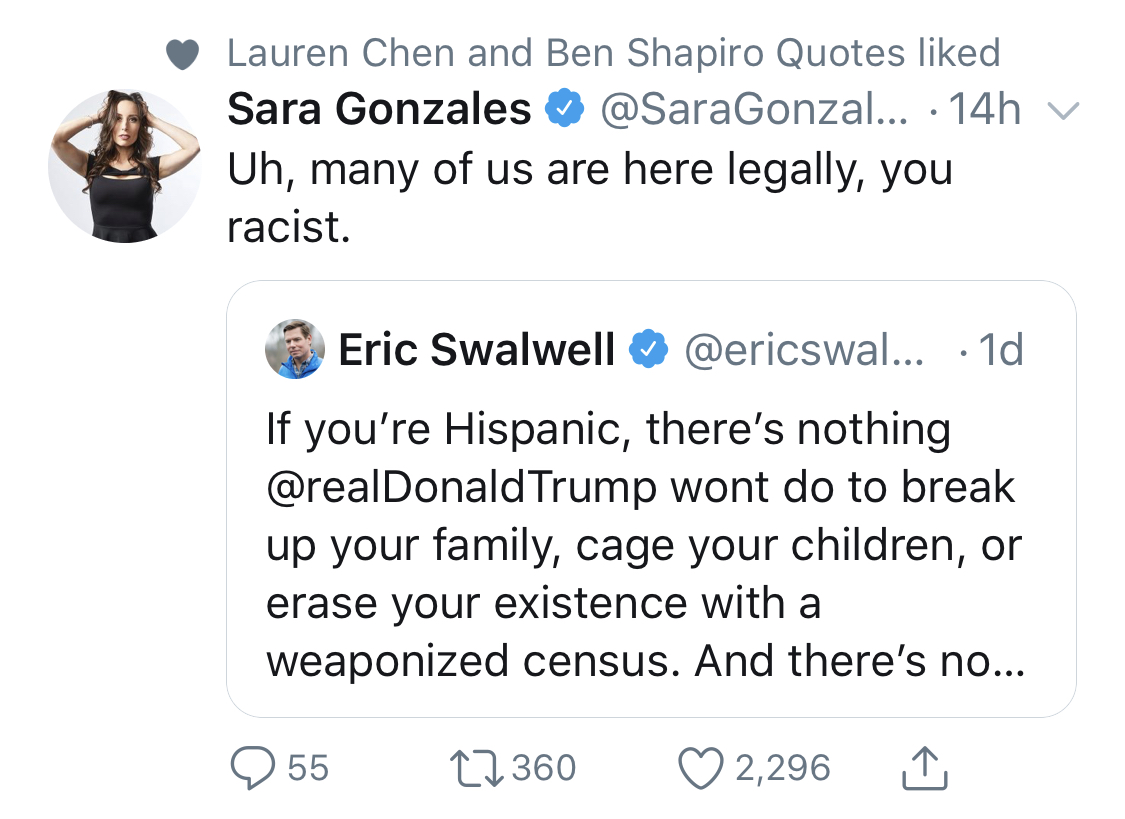View the 360 retweets count
Screen dimensions: 1125x819
[543, 768]
